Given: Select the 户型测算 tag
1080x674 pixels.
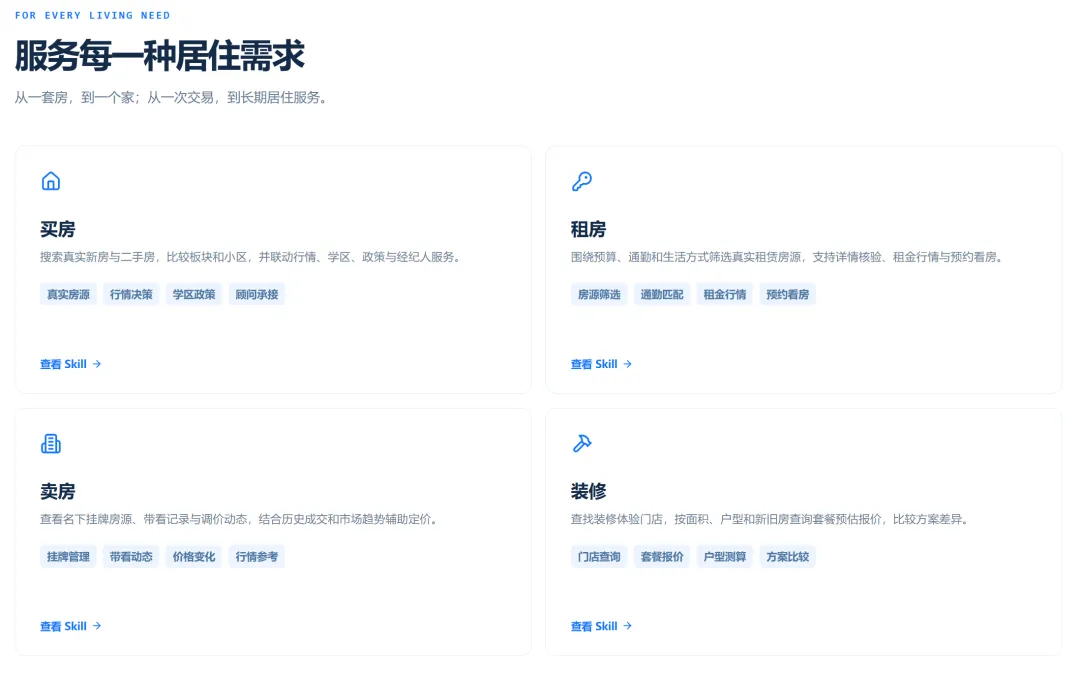Looking at the screenshot, I should pyautogui.click(x=725, y=557).
